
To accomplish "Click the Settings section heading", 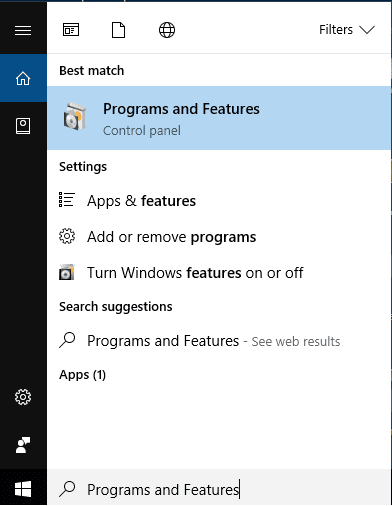I will [x=83, y=166].
